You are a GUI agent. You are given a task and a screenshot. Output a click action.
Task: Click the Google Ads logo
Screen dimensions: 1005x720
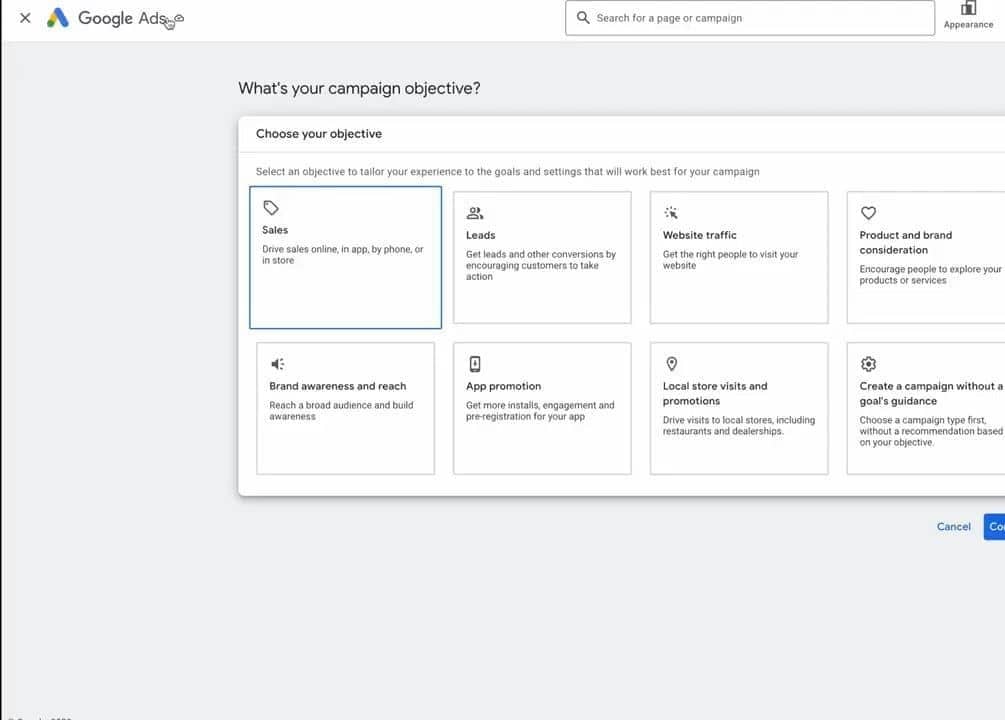[x=58, y=18]
